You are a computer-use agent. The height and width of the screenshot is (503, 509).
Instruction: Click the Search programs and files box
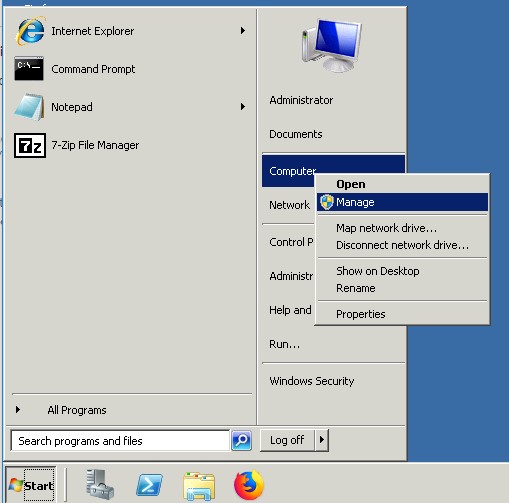click(120, 441)
